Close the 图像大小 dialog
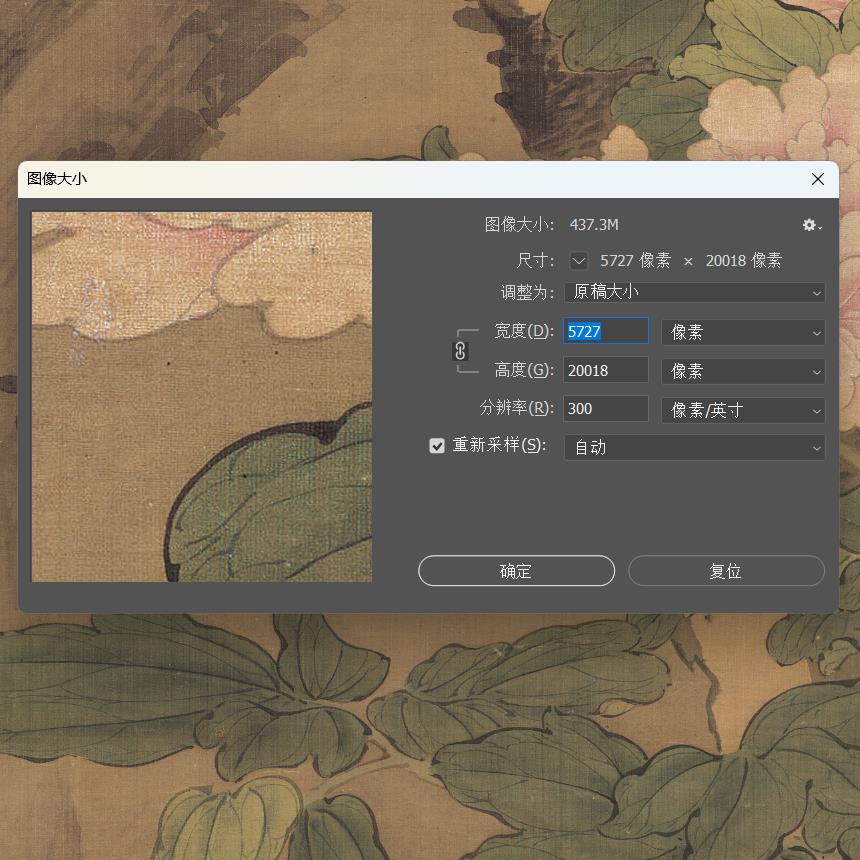 [x=818, y=179]
